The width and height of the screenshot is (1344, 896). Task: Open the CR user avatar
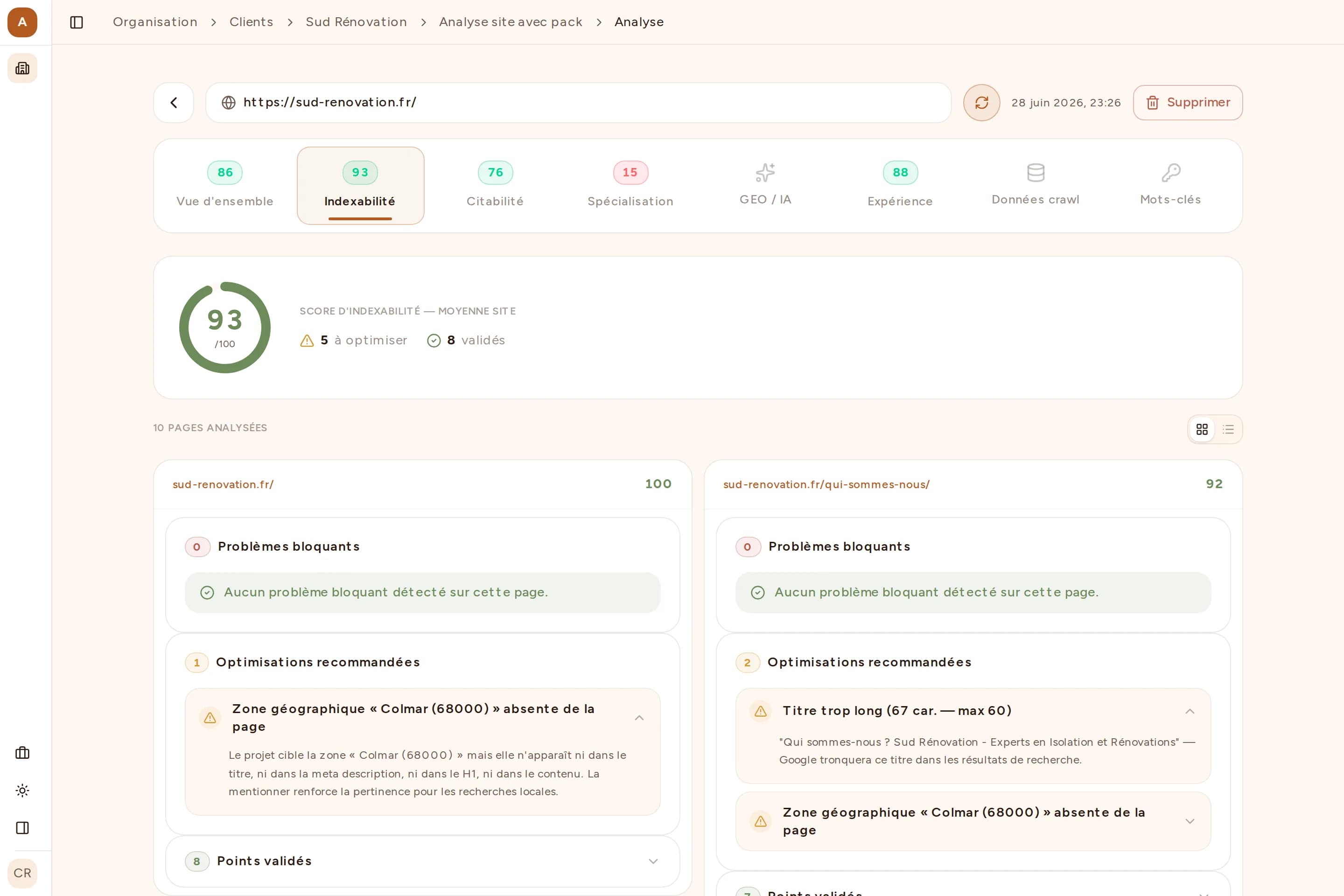[x=22, y=873]
